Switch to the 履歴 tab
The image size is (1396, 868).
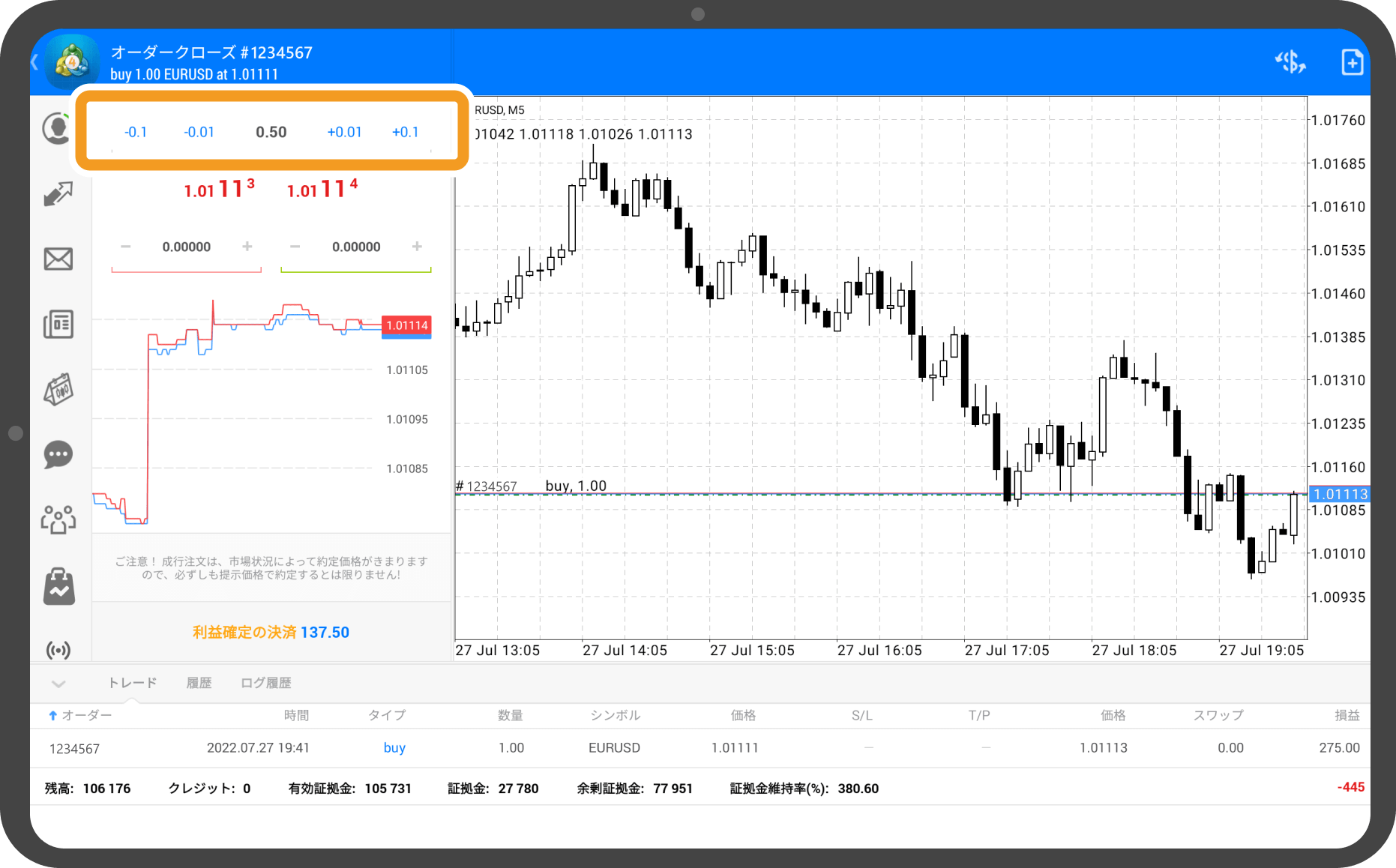(x=199, y=683)
